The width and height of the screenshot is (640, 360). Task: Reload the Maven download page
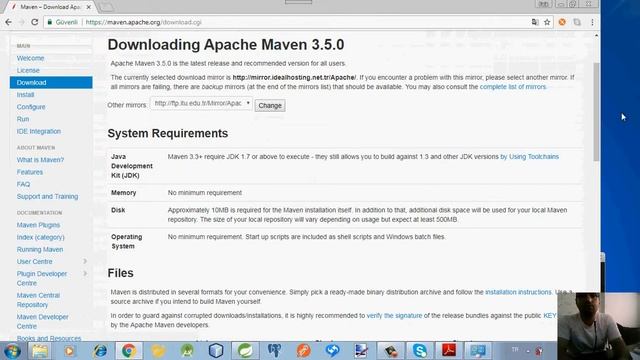pyautogui.click(x=35, y=22)
